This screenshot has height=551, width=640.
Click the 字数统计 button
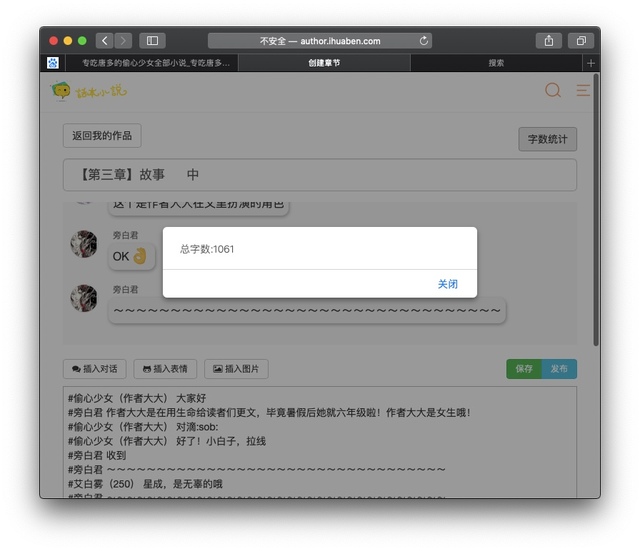coord(547,140)
